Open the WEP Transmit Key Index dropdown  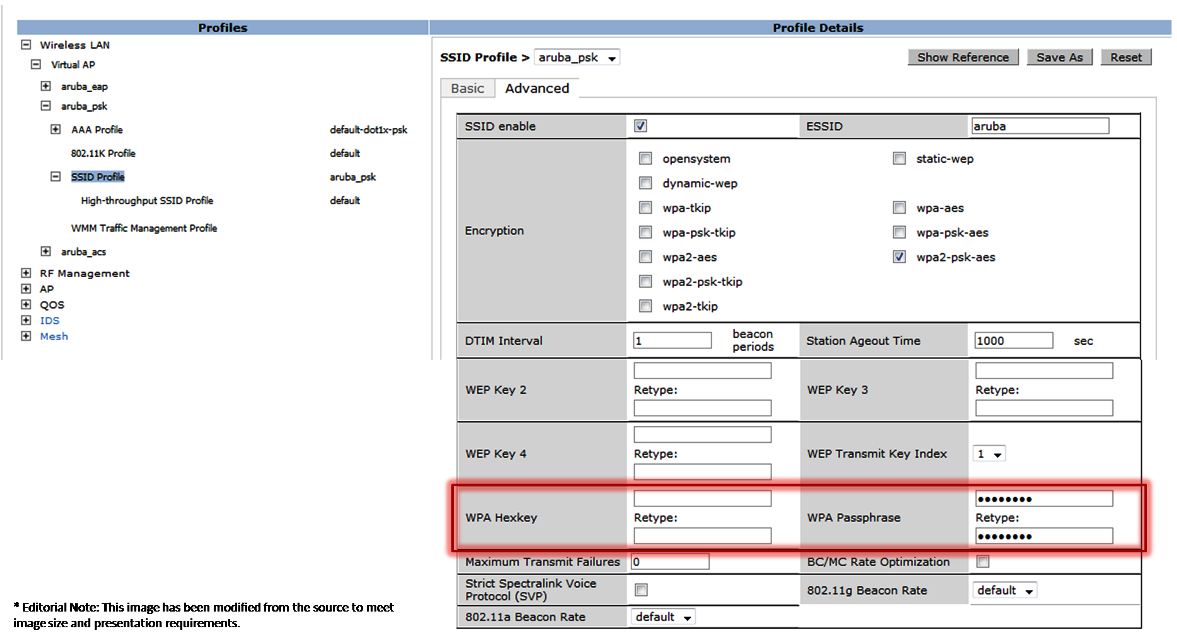tap(989, 454)
